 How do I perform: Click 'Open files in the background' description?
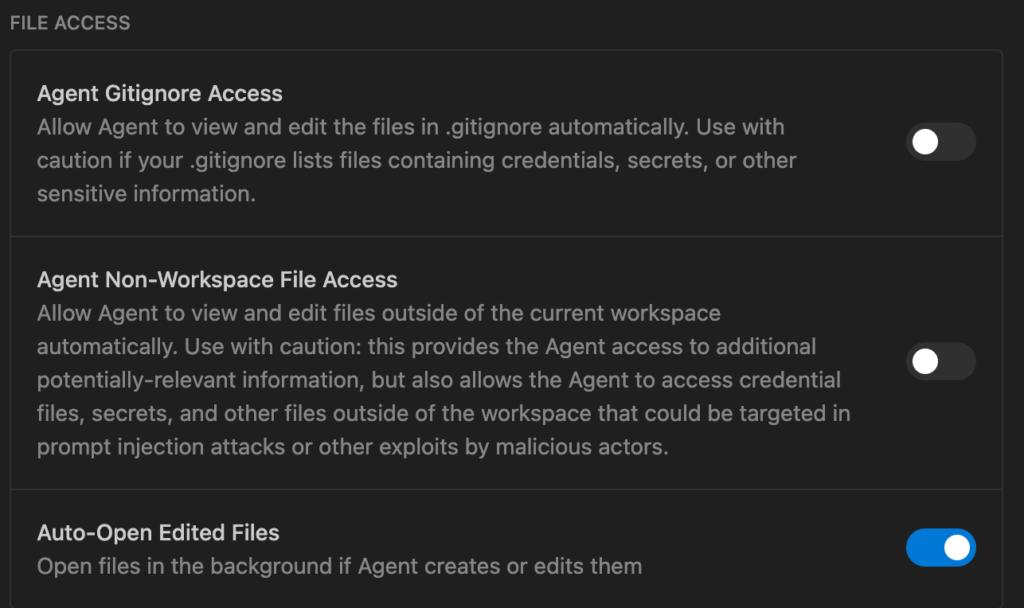pos(339,566)
